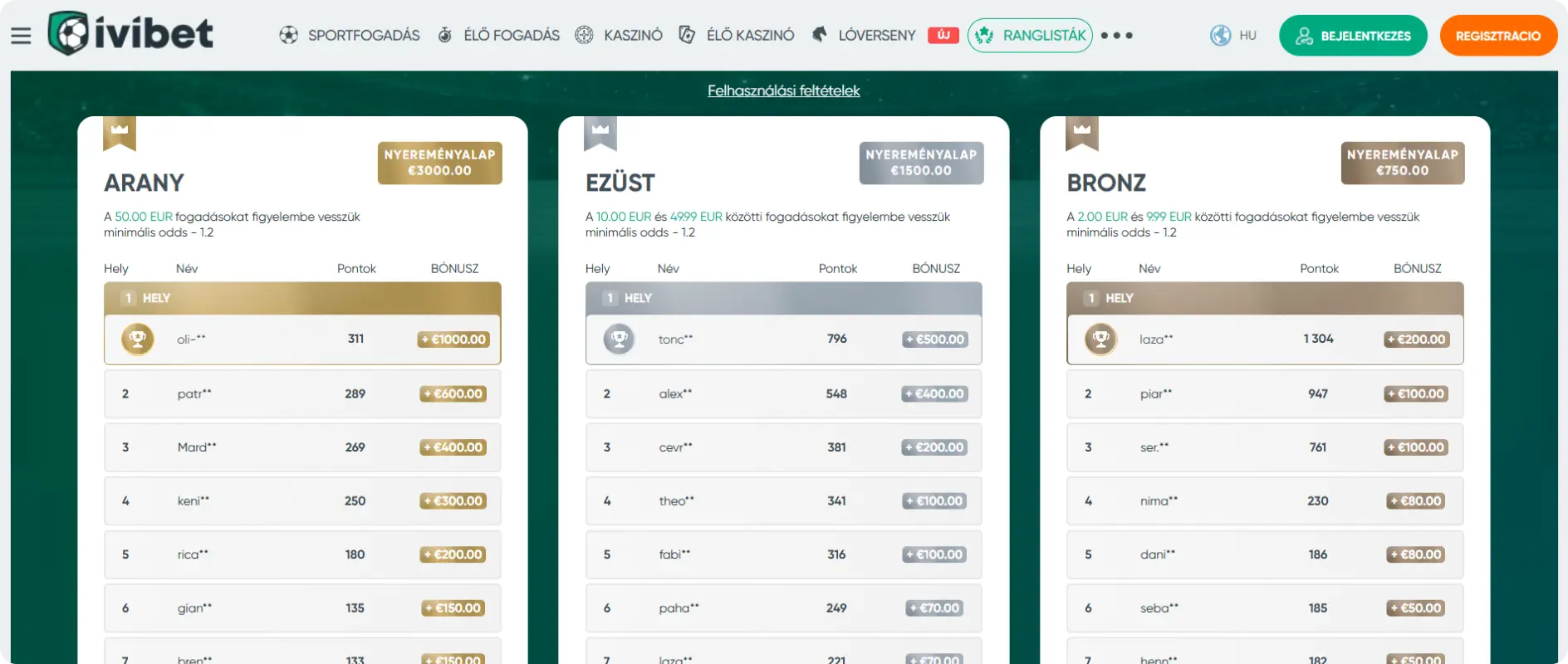Click the silver trophy icon beside tonc**
1568x664 pixels.
(x=619, y=339)
